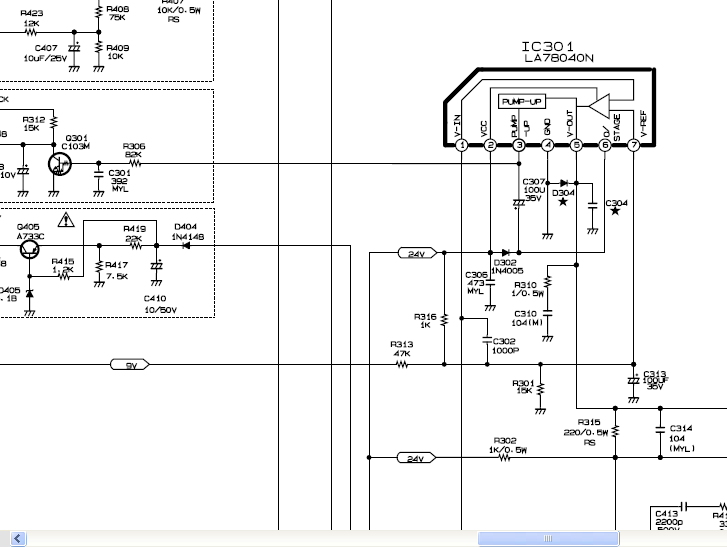Screen dimensions: 727x547
Task: Click the C313 100UF 35V label
Action: 655,380
